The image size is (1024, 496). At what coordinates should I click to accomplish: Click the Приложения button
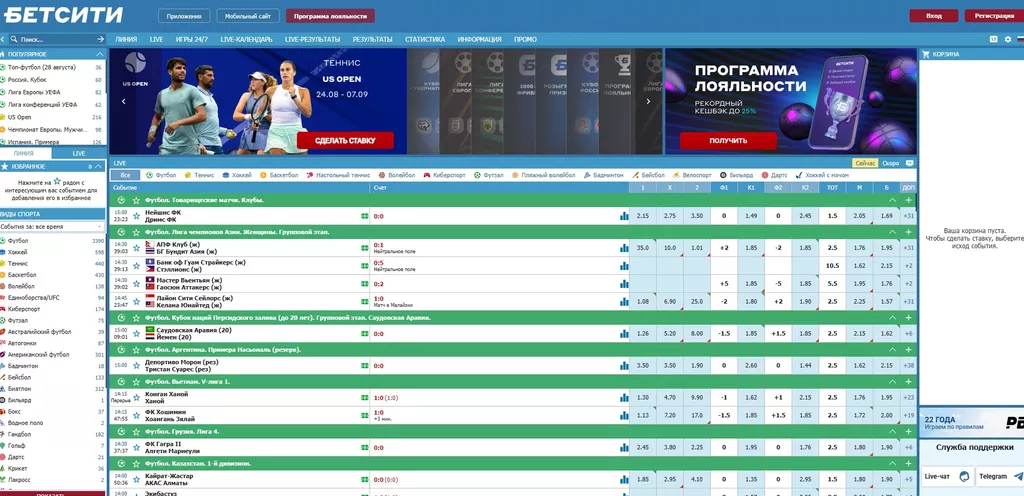[x=184, y=16]
